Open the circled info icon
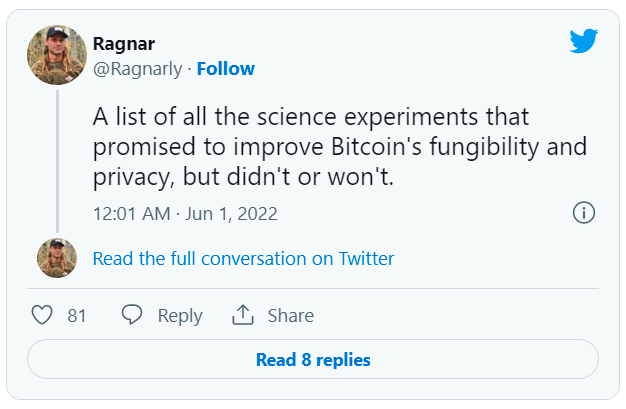 (584, 212)
